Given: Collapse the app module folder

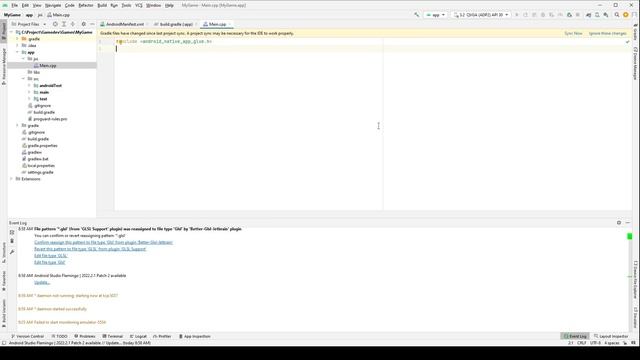Looking at the screenshot, I should pyautogui.click(x=17, y=52).
